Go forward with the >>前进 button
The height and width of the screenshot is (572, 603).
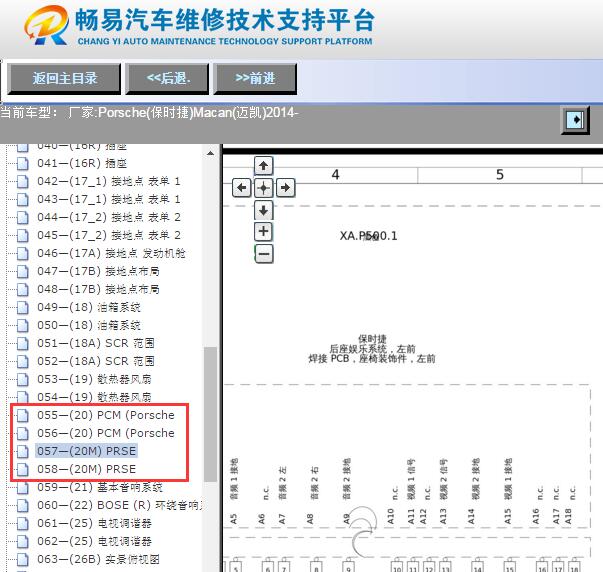click(x=255, y=78)
